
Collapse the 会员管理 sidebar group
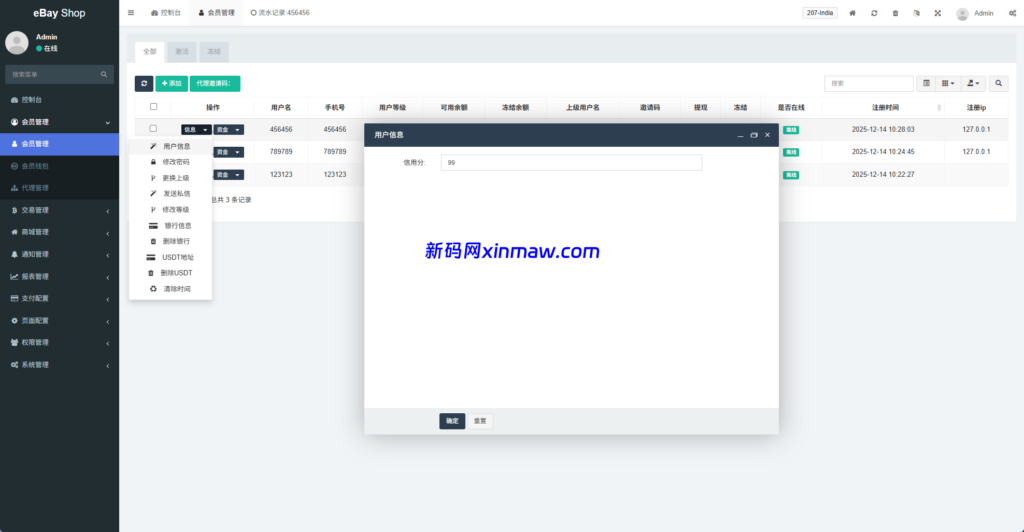(59, 122)
